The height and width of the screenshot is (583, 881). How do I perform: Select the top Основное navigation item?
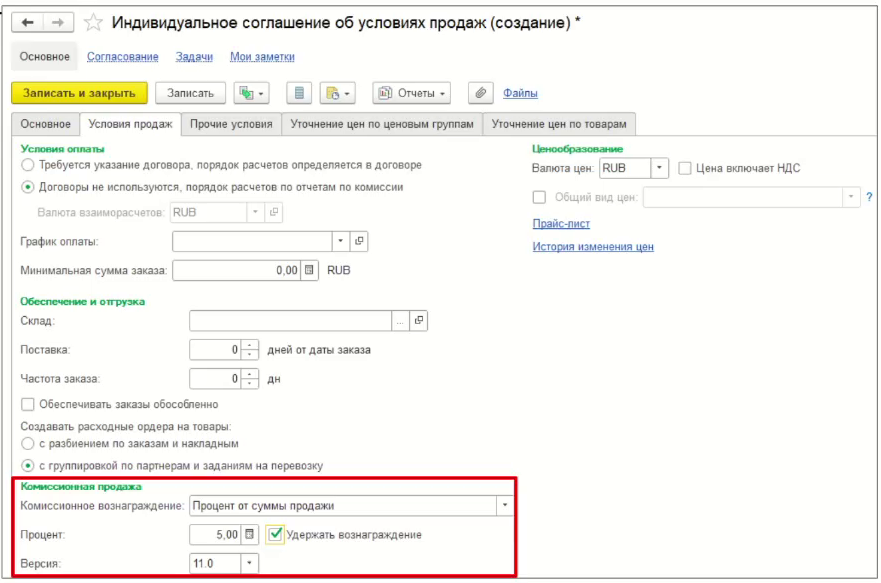44,57
